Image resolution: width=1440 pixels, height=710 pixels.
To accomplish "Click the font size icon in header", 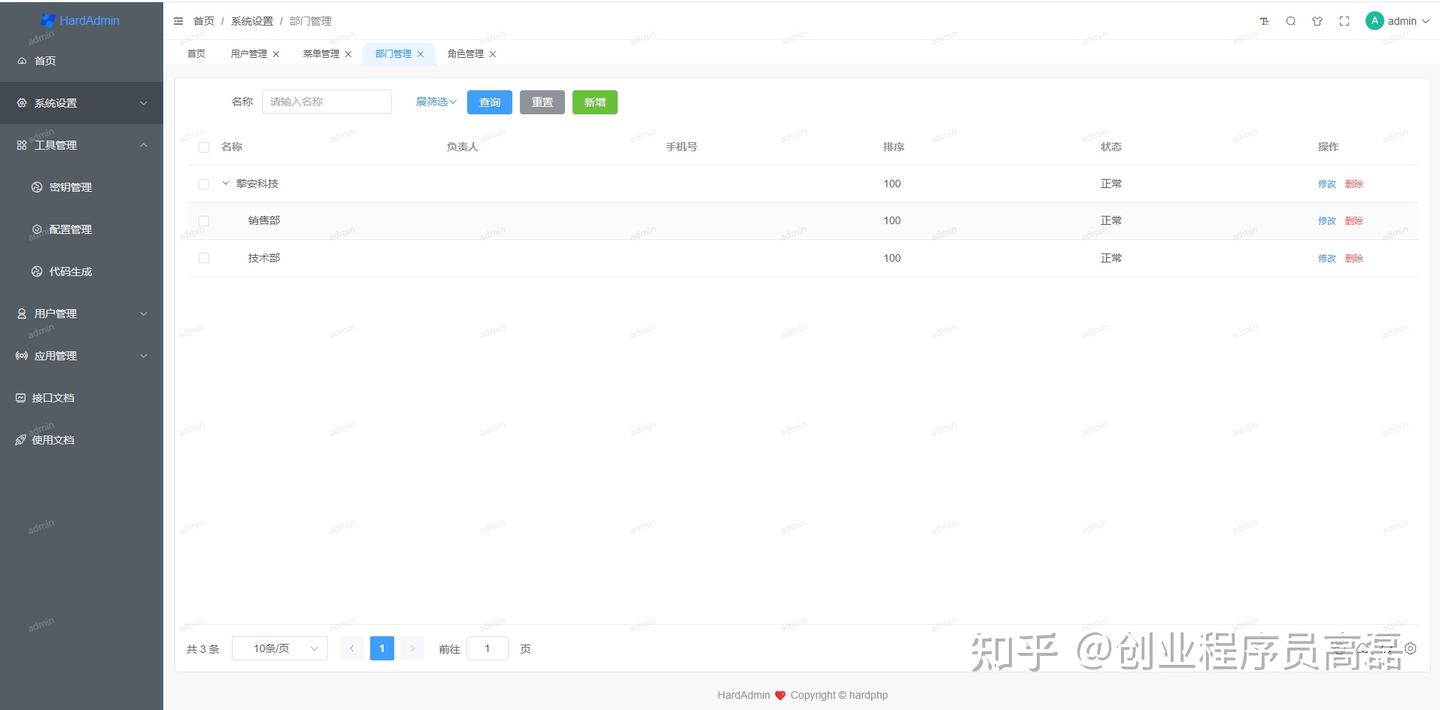I will pyautogui.click(x=1263, y=20).
